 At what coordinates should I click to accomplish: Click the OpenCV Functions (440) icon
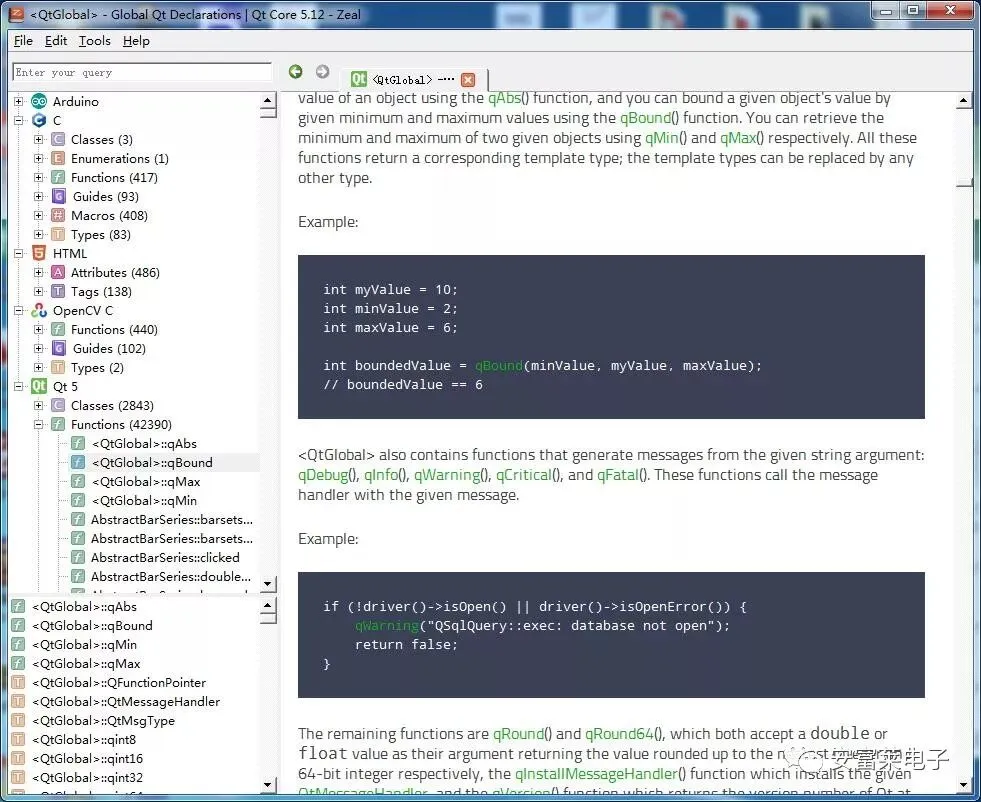[x=58, y=329]
